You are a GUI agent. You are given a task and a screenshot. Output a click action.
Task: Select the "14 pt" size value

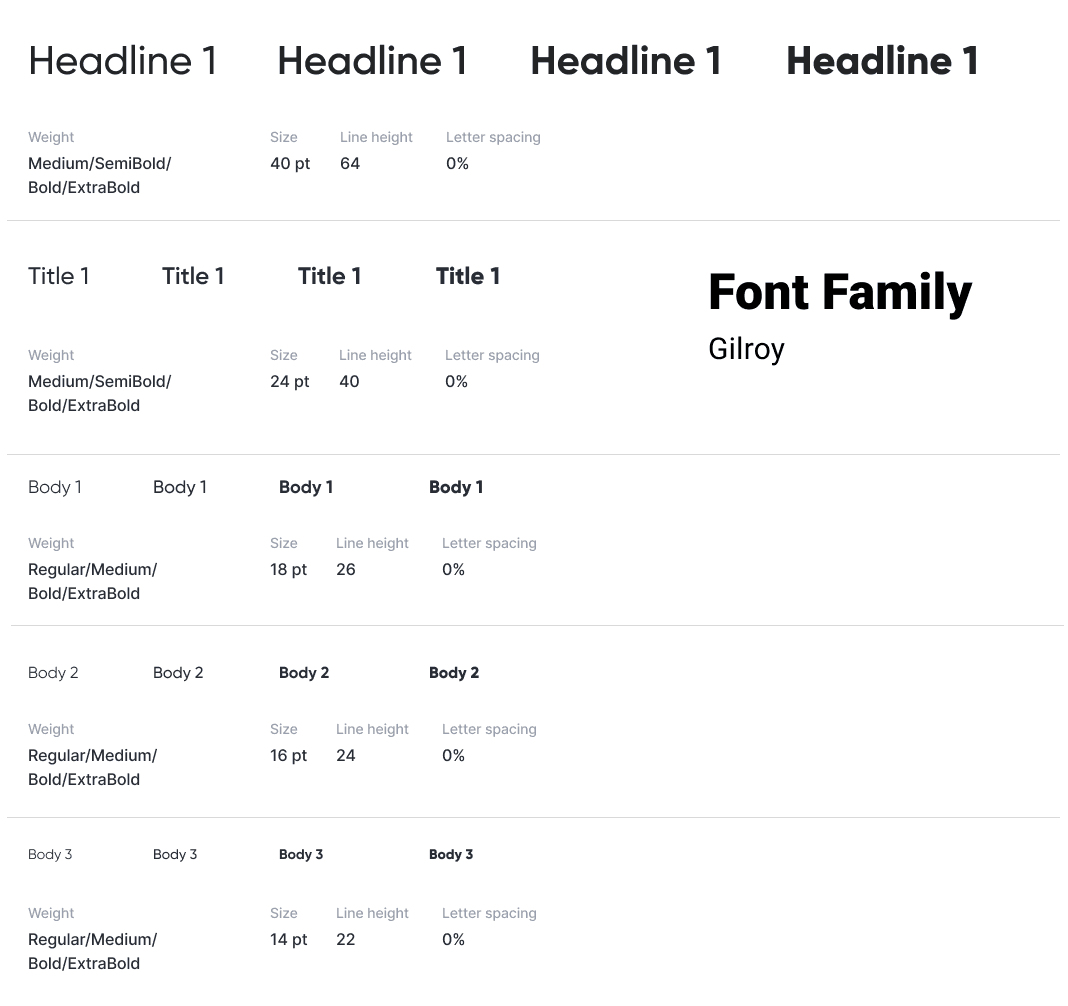tap(289, 939)
